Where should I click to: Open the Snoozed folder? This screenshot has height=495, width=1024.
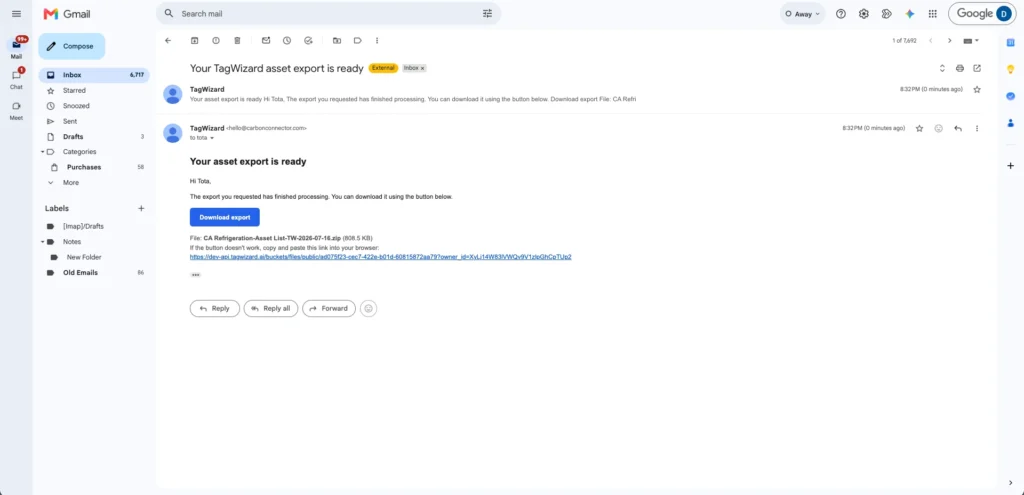[94, 106]
